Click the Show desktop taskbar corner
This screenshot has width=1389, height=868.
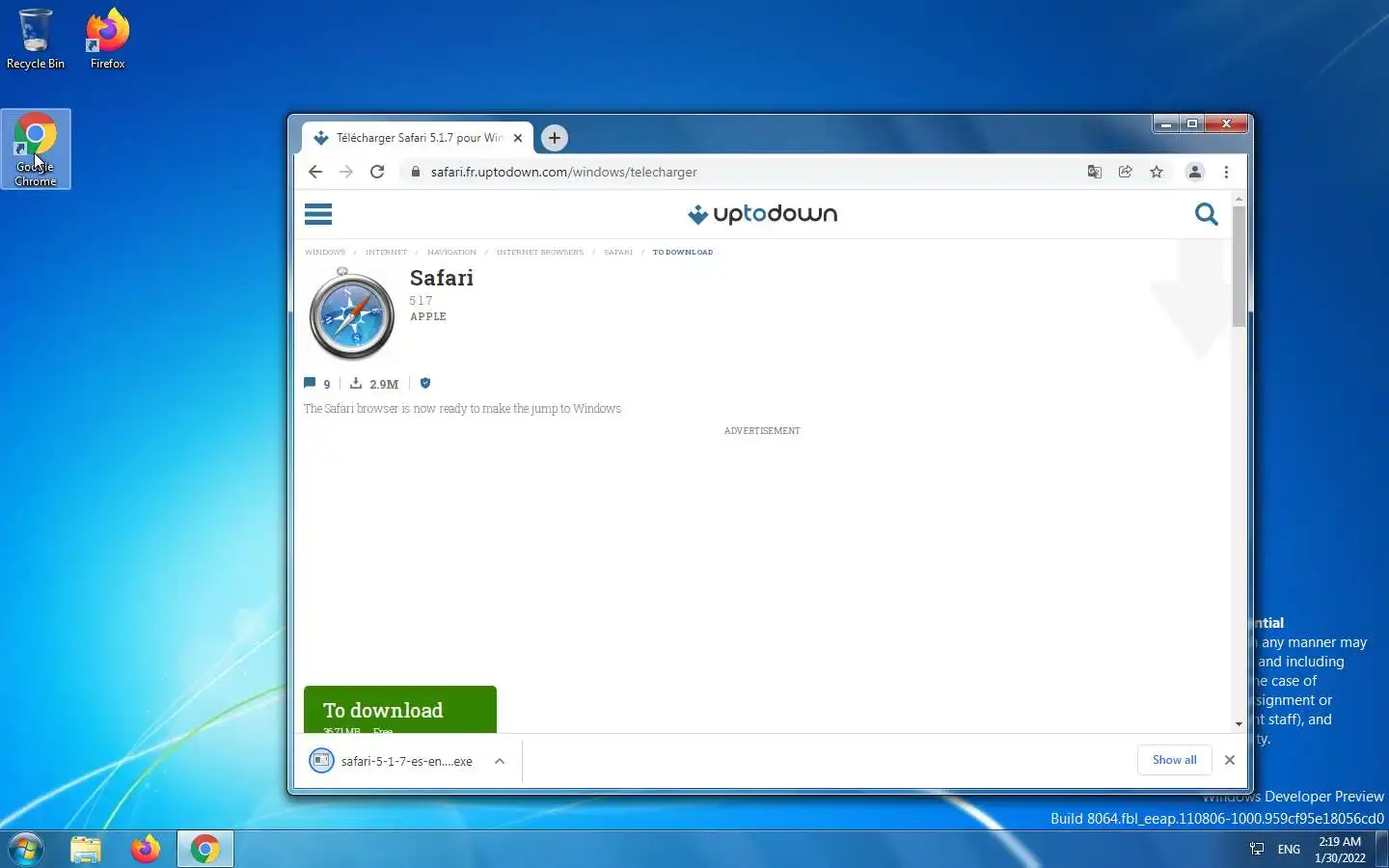pyautogui.click(x=1382, y=849)
